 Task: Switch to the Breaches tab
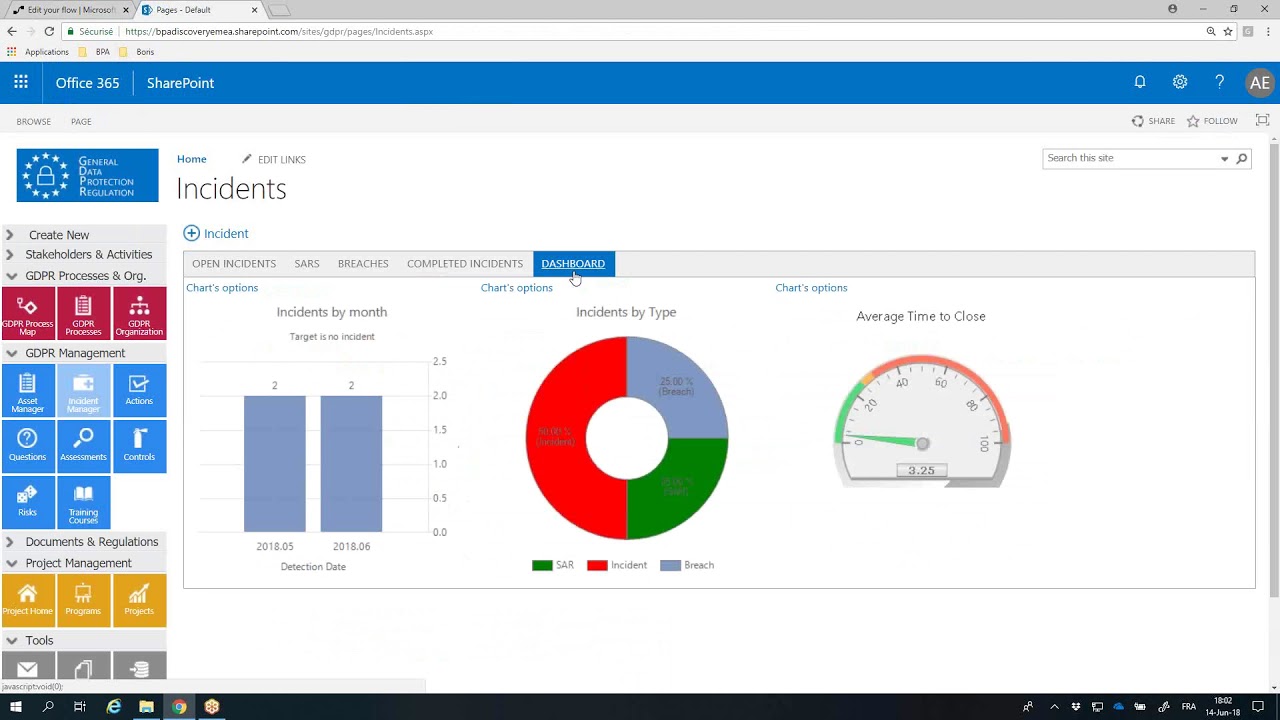[x=363, y=264]
